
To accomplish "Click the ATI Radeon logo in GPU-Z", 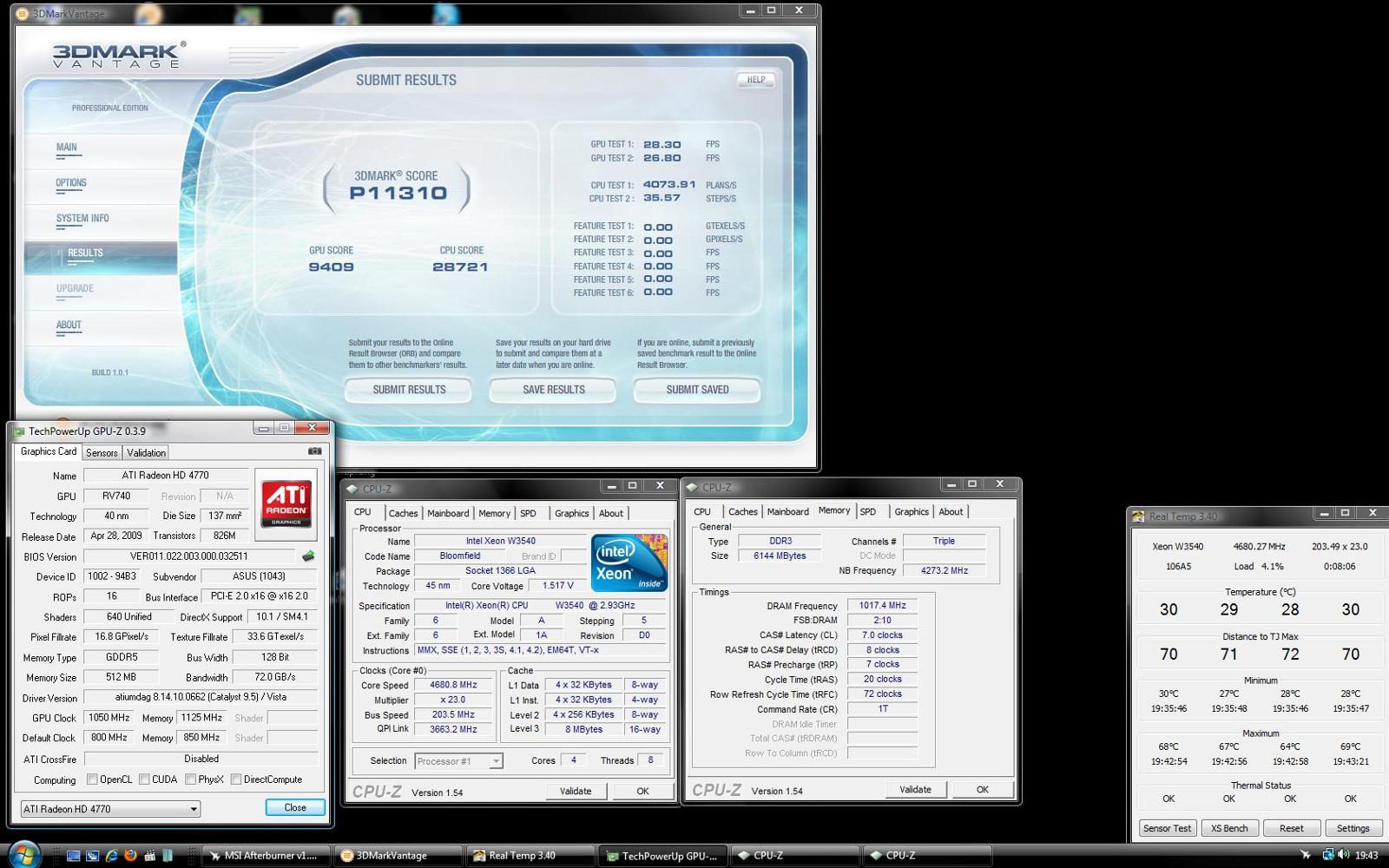I will pos(286,504).
